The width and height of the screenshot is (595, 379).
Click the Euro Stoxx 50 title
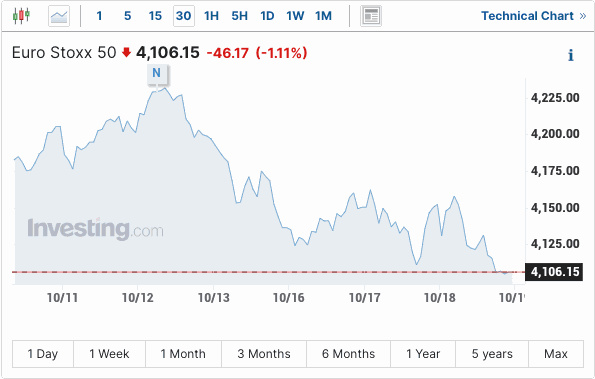[64, 53]
